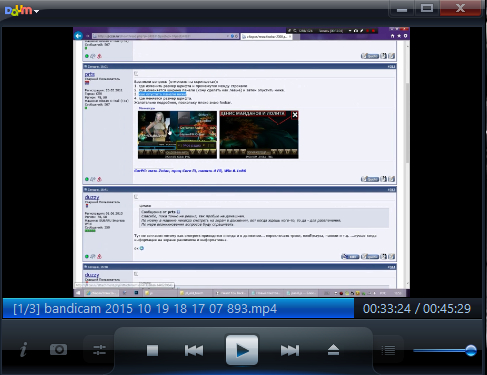Adjust the volume slider handle
This screenshot has width=487, height=375.
471,350
